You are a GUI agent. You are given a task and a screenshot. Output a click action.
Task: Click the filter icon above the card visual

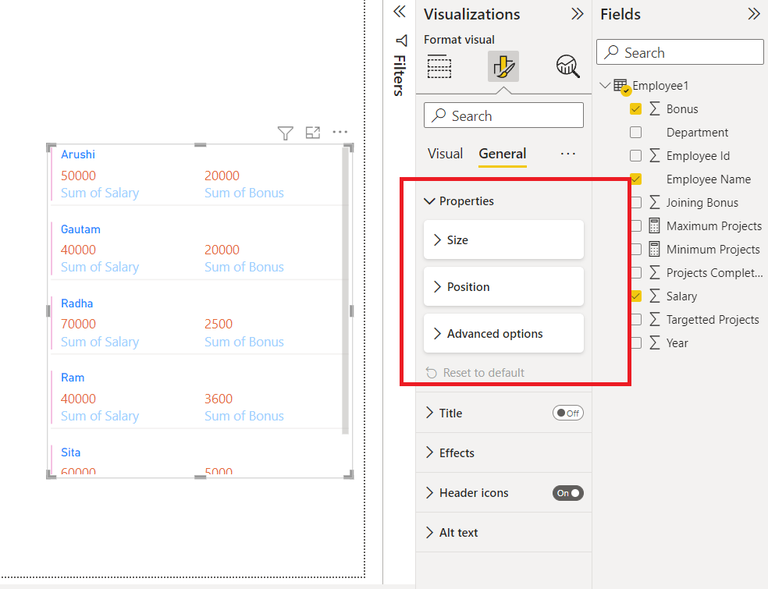[285, 133]
